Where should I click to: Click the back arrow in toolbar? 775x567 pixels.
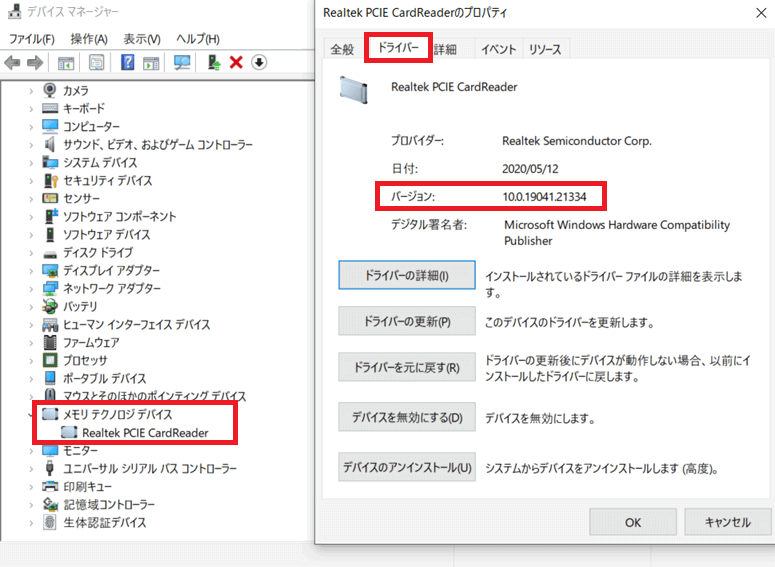click(x=13, y=62)
